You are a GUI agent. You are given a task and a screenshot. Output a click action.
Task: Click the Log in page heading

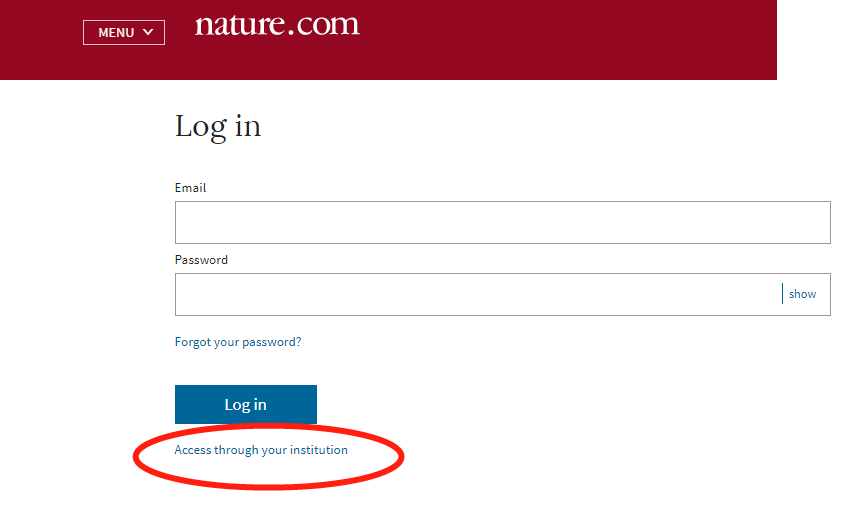(x=218, y=126)
